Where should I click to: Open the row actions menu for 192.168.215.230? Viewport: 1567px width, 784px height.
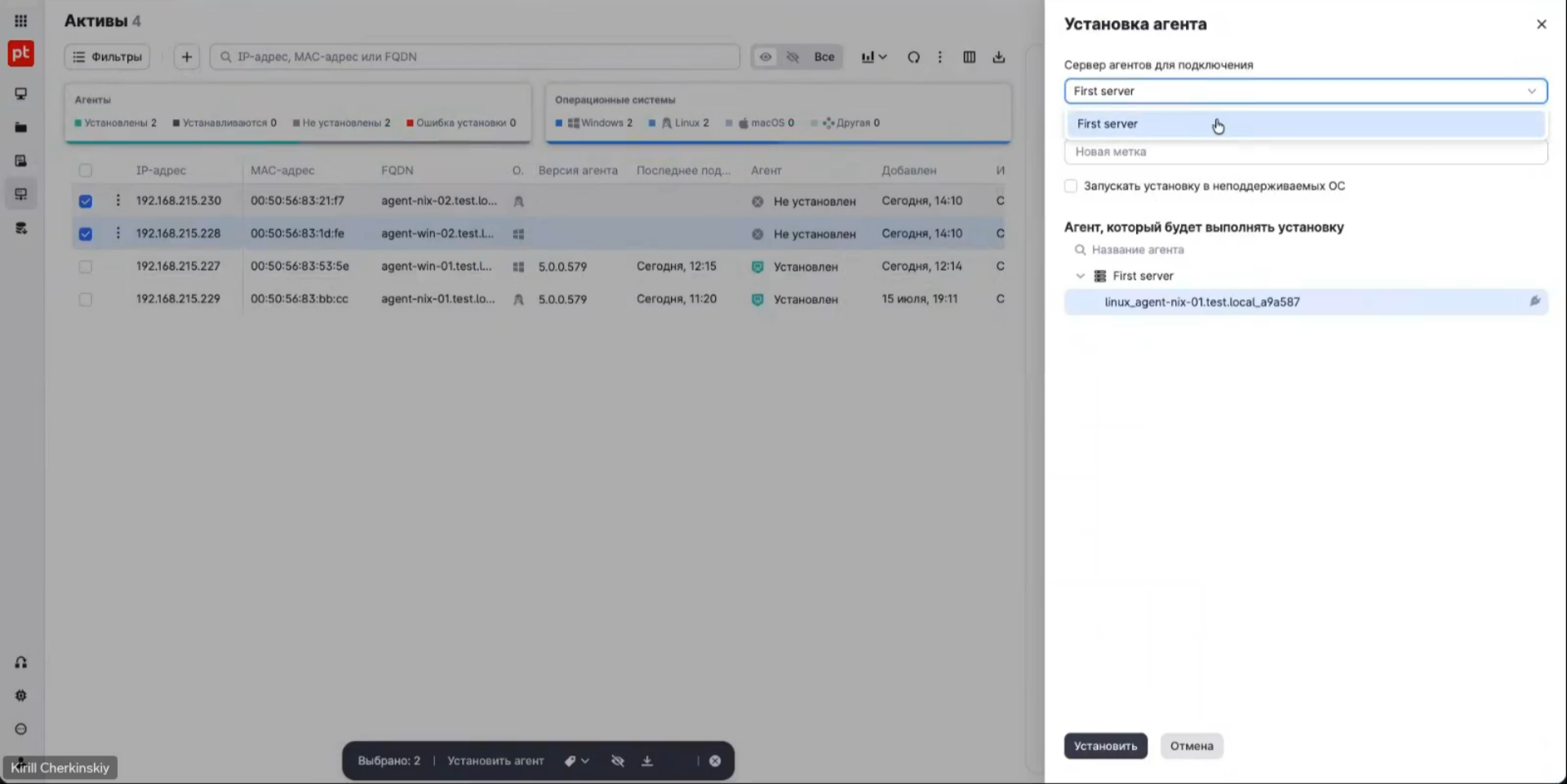point(118,201)
